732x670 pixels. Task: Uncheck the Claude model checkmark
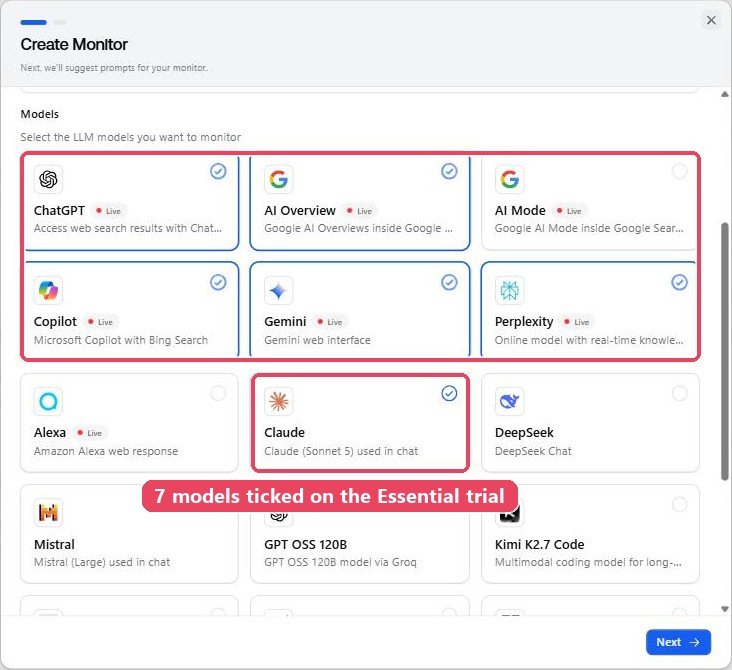click(x=449, y=394)
